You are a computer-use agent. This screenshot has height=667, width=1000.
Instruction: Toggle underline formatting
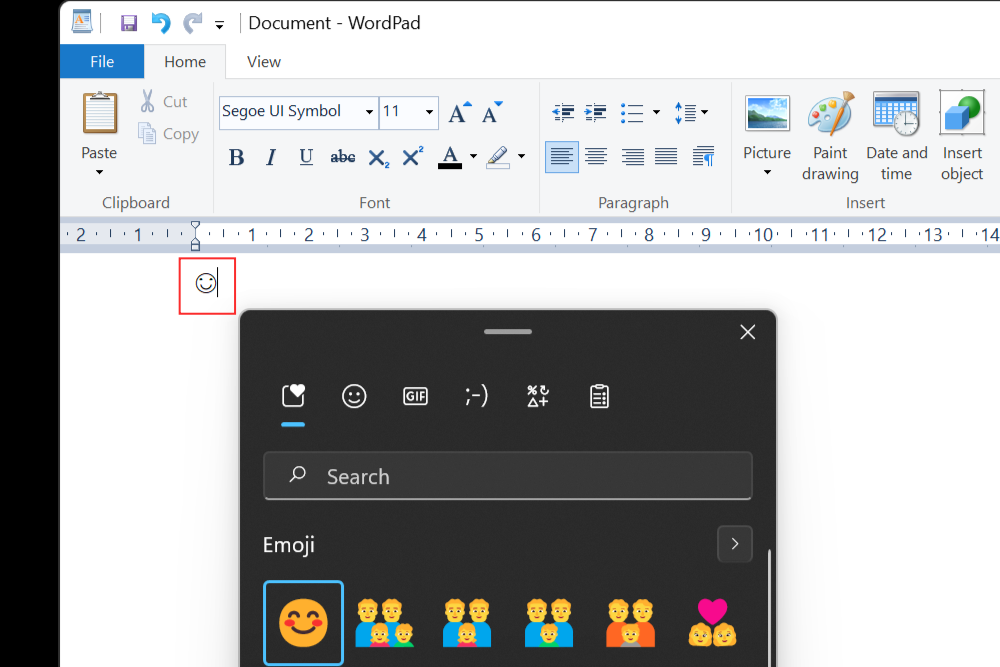pos(306,157)
